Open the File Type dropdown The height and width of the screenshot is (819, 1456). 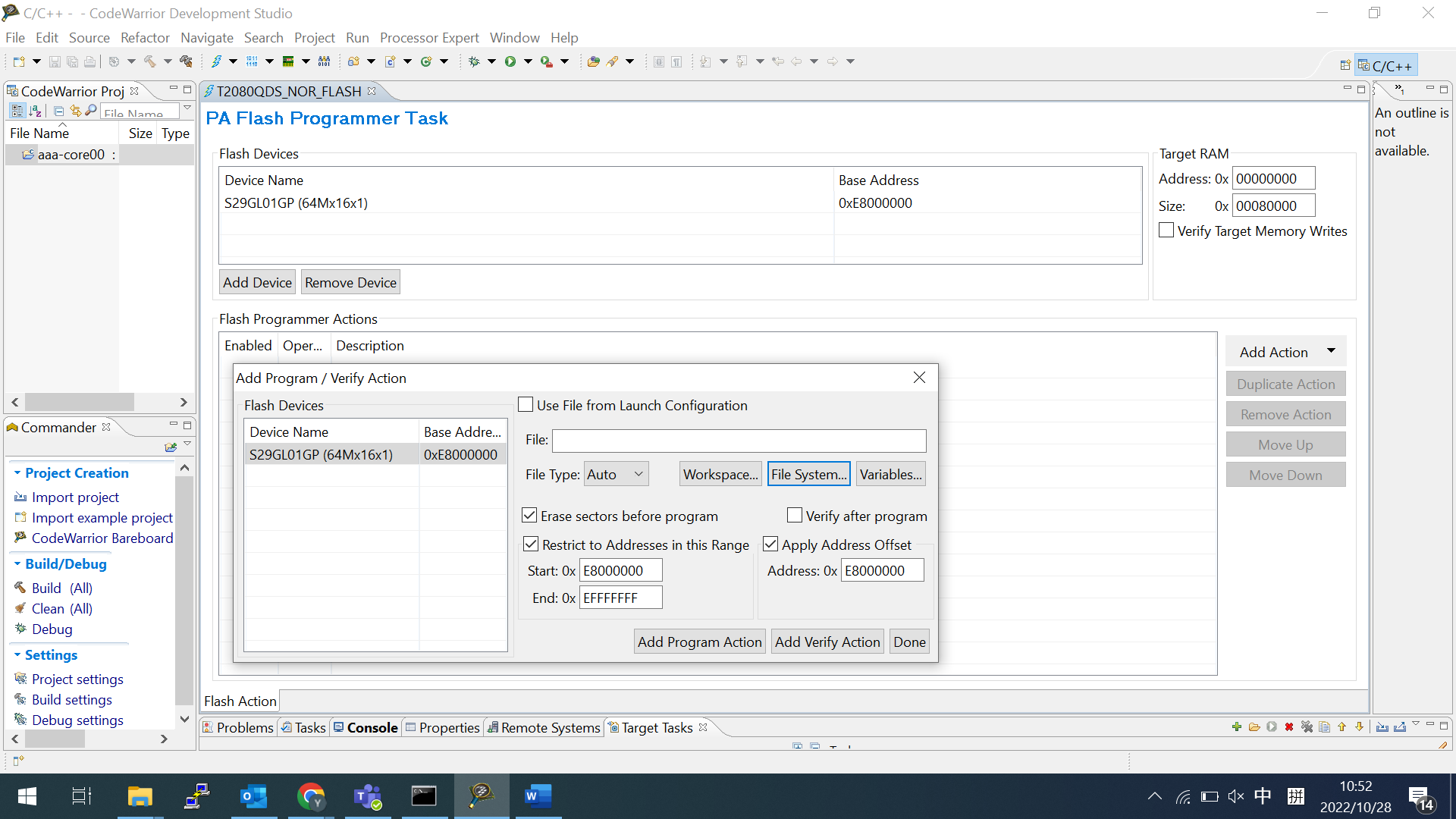[615, 473]
